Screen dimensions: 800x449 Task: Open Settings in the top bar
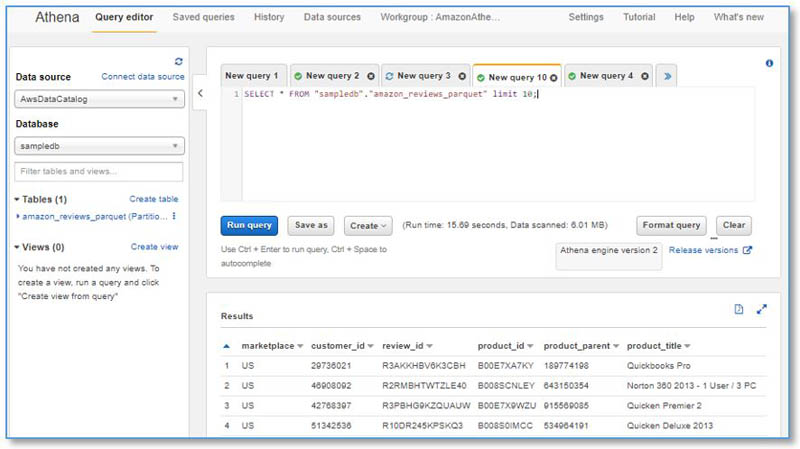(586, 17)
